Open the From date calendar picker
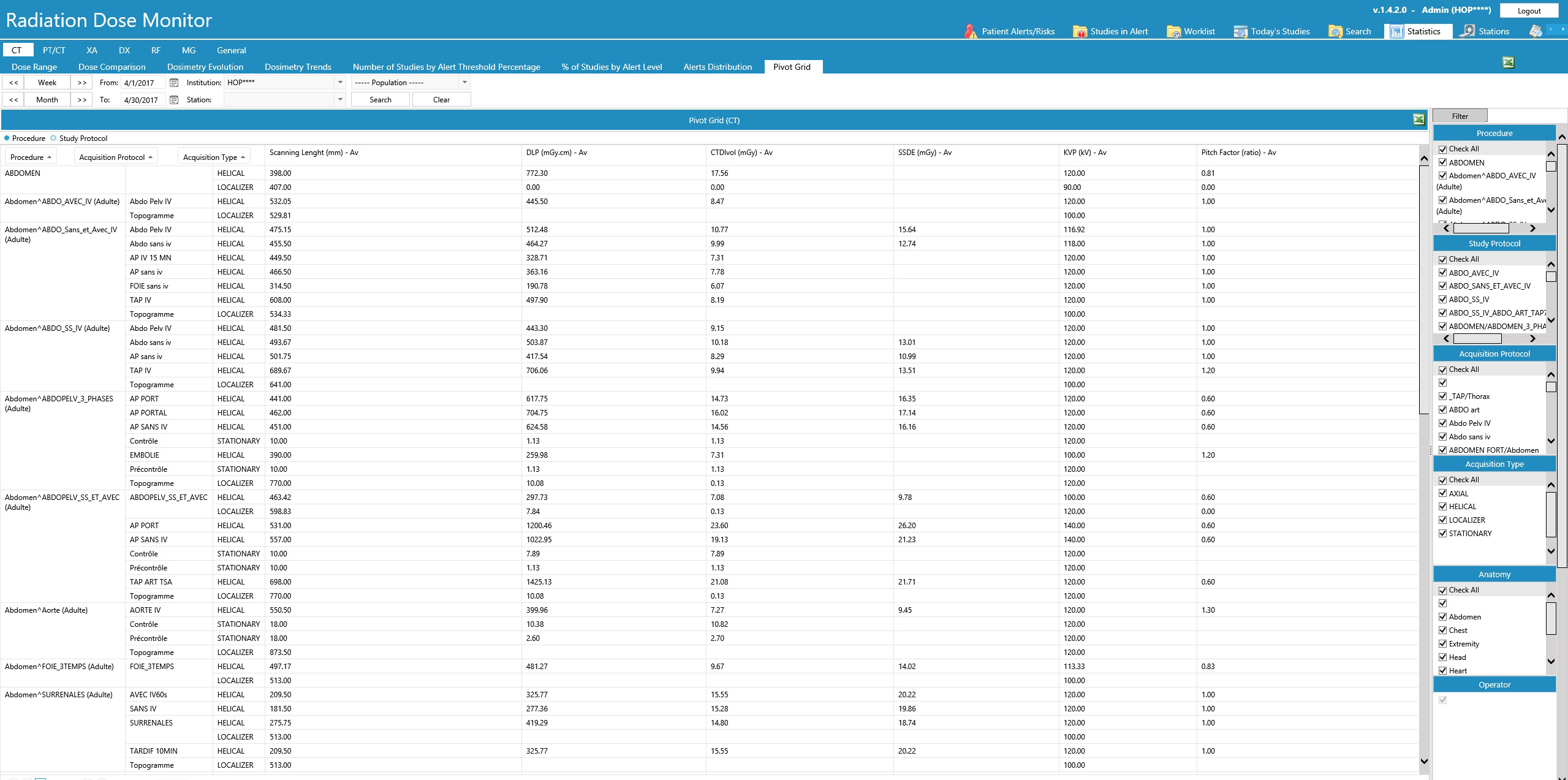Viewport: 1568px width, 780px height. [174, 82]
